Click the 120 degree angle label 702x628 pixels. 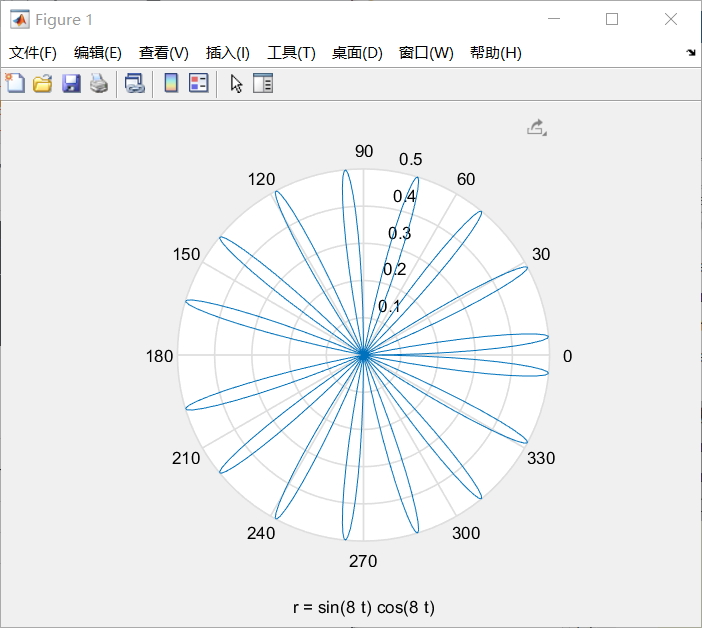coord(261,179)
